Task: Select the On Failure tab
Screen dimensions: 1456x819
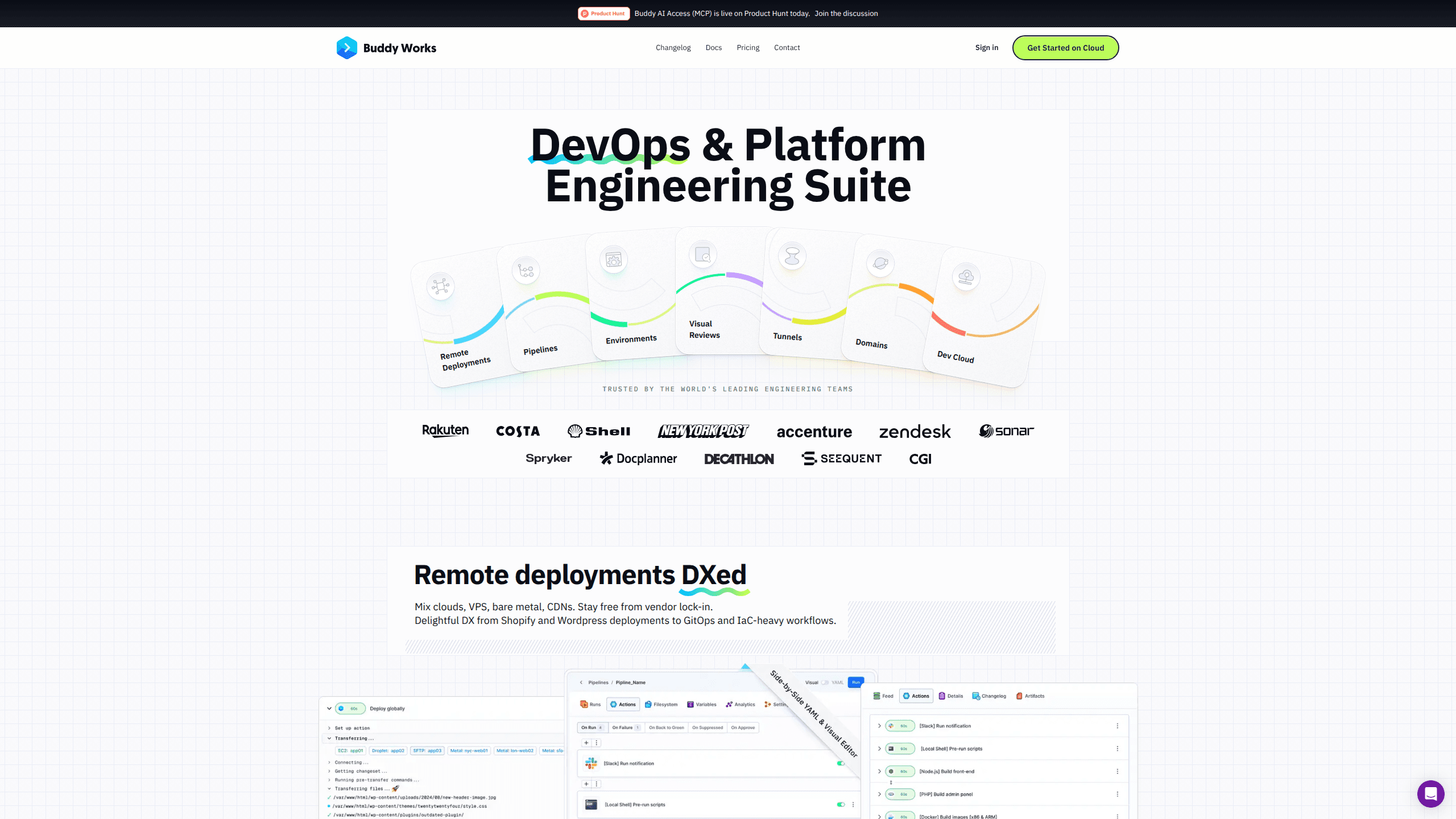Action: [x=626, y=727]
